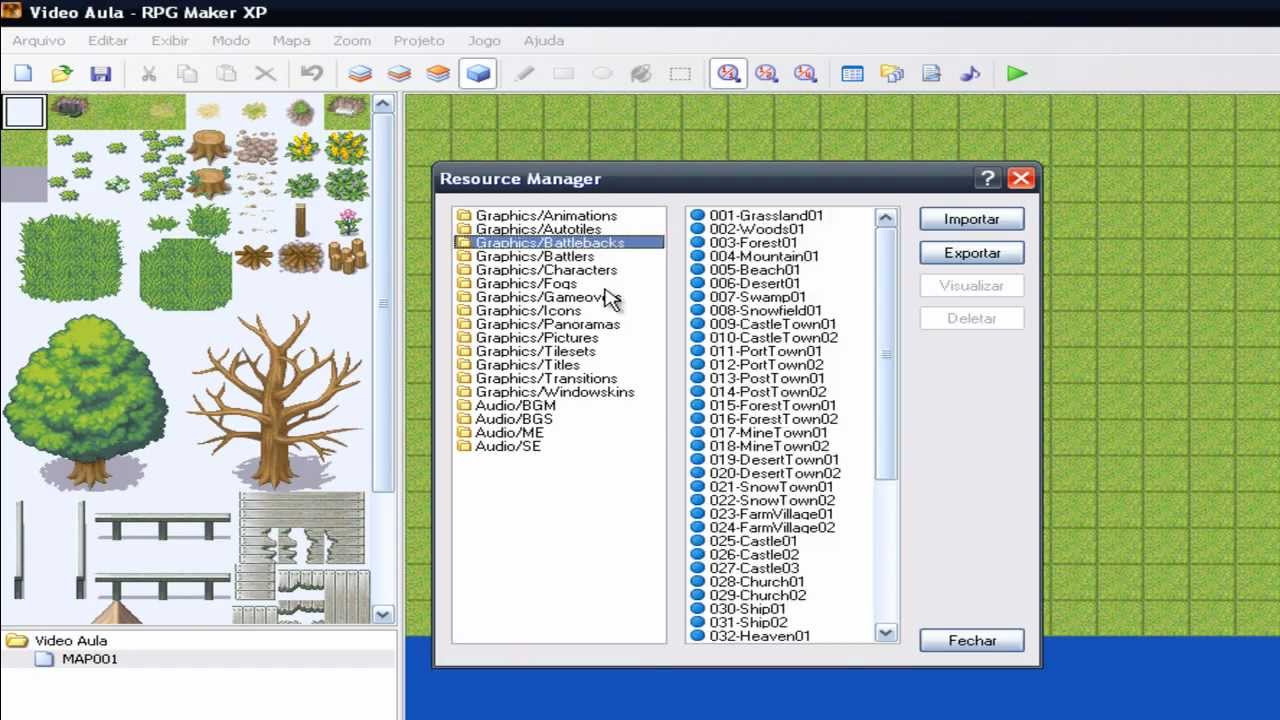The width and height of the screenshot is (1280, 720).
Task: Set the 1:4 zoom magnifier icon
Action: click(x=805, y=74)
